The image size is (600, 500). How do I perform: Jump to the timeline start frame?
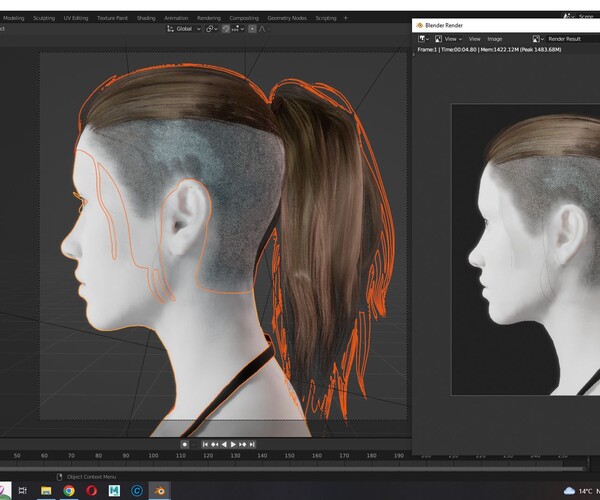205,444
